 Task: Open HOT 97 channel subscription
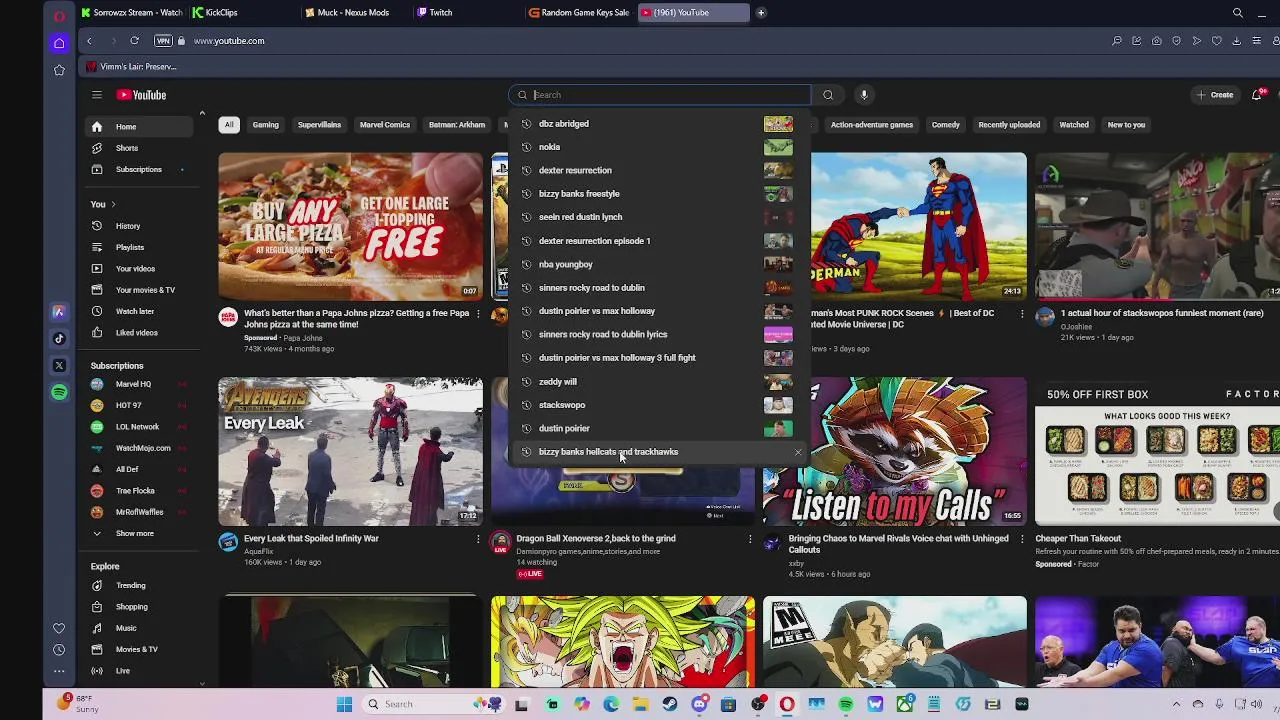139,405
